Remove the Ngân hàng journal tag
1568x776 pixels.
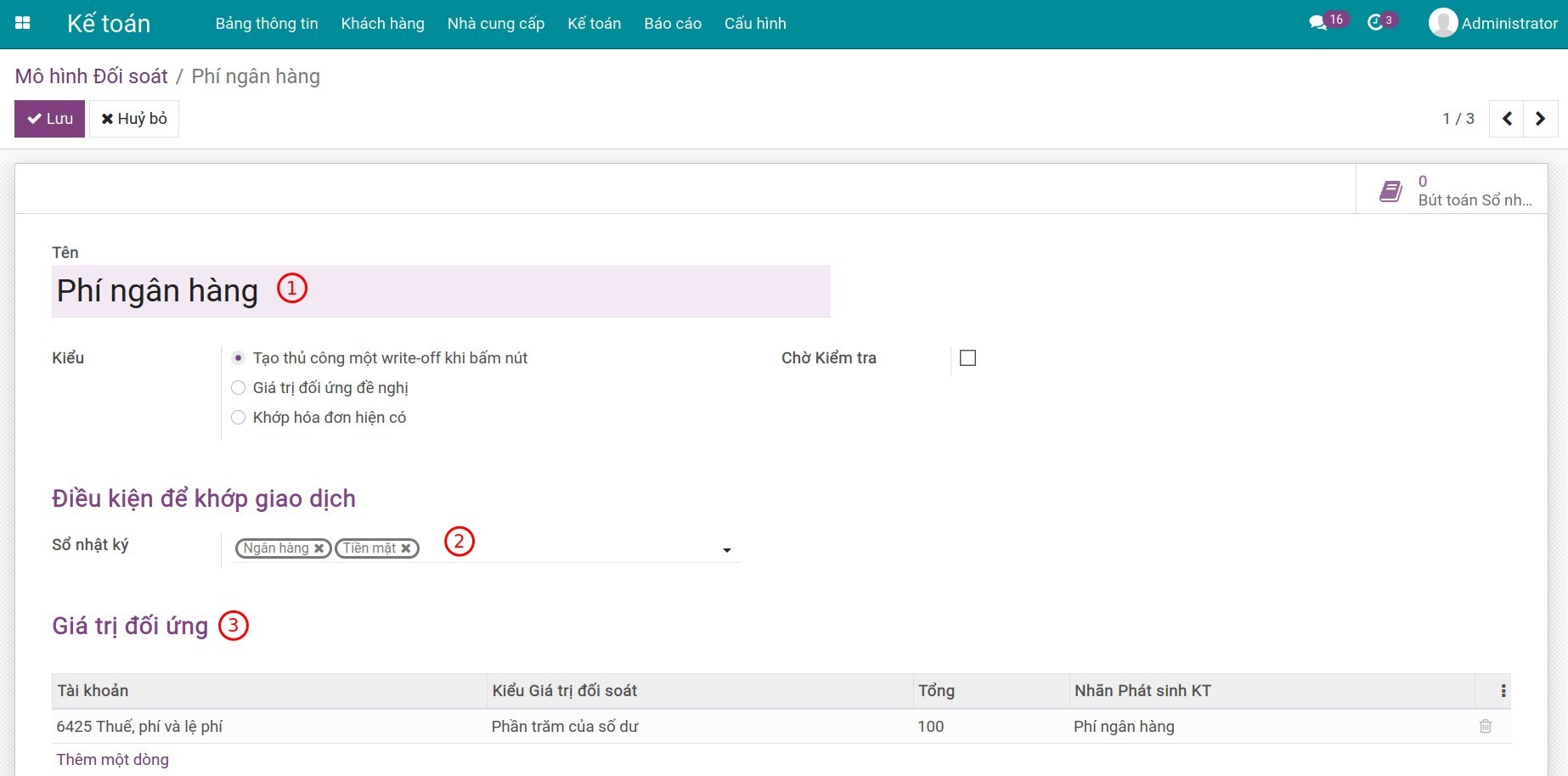[319, 548]
